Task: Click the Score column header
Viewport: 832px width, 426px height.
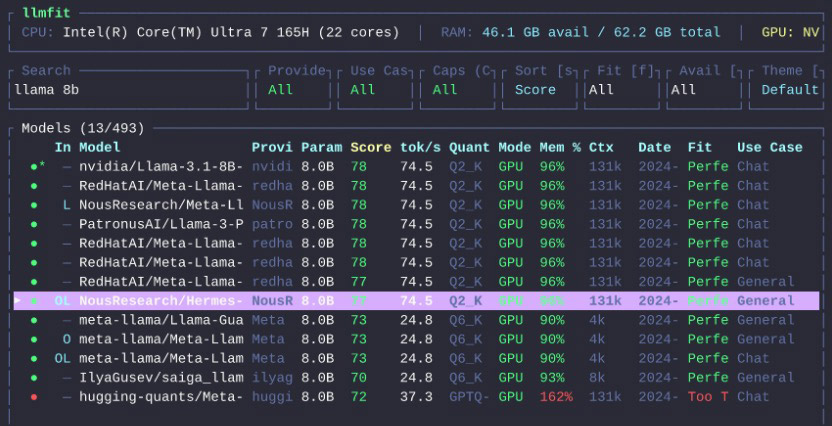Action: coord(370,148)
